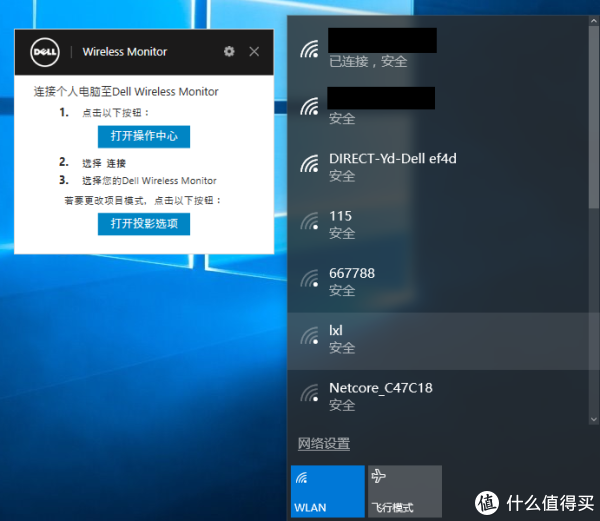The height and width of the screenshot is (521, 600).
Task: Click the Dell logo in the title bar
Action: point(45,52)
